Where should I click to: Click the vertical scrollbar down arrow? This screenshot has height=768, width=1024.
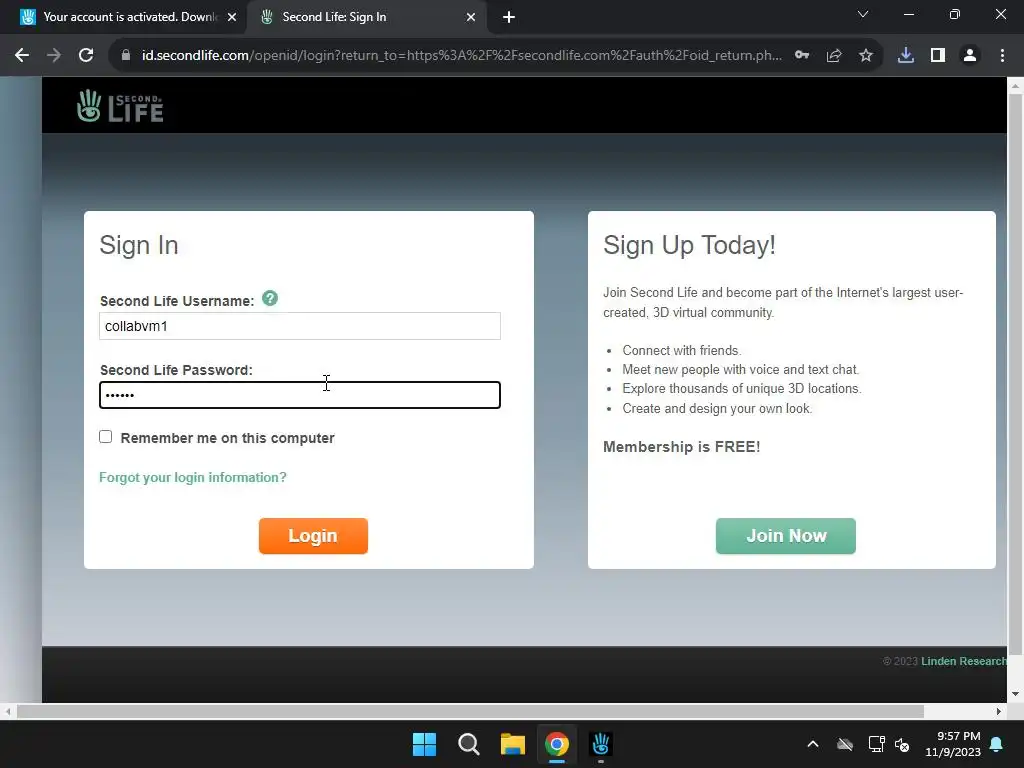click(x=1016, y=694)
